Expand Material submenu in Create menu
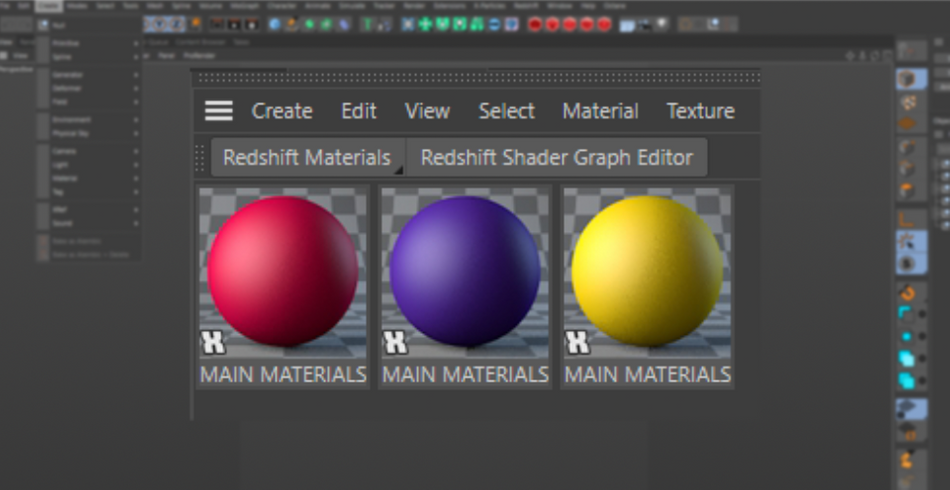Screen dimensions: 950x490 coord(88,179)
